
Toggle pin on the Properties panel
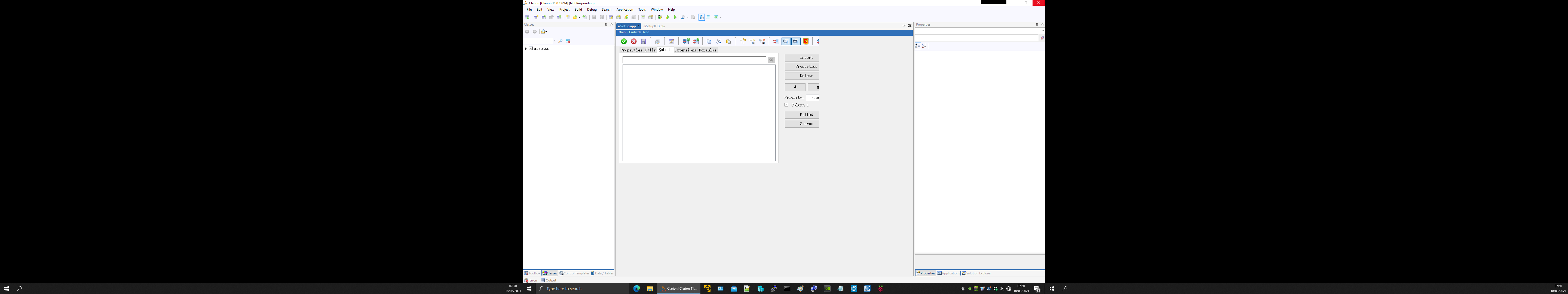1037,24
